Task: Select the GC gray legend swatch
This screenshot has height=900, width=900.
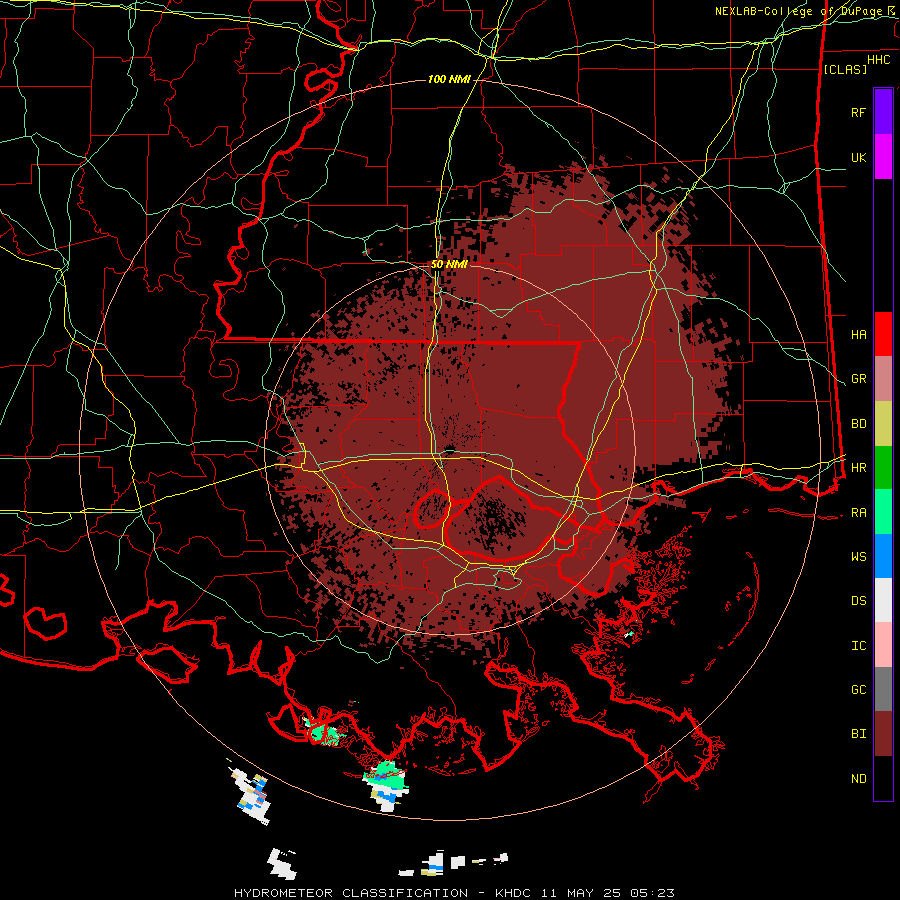Action: pyautogui.click(x=883, y=689)
